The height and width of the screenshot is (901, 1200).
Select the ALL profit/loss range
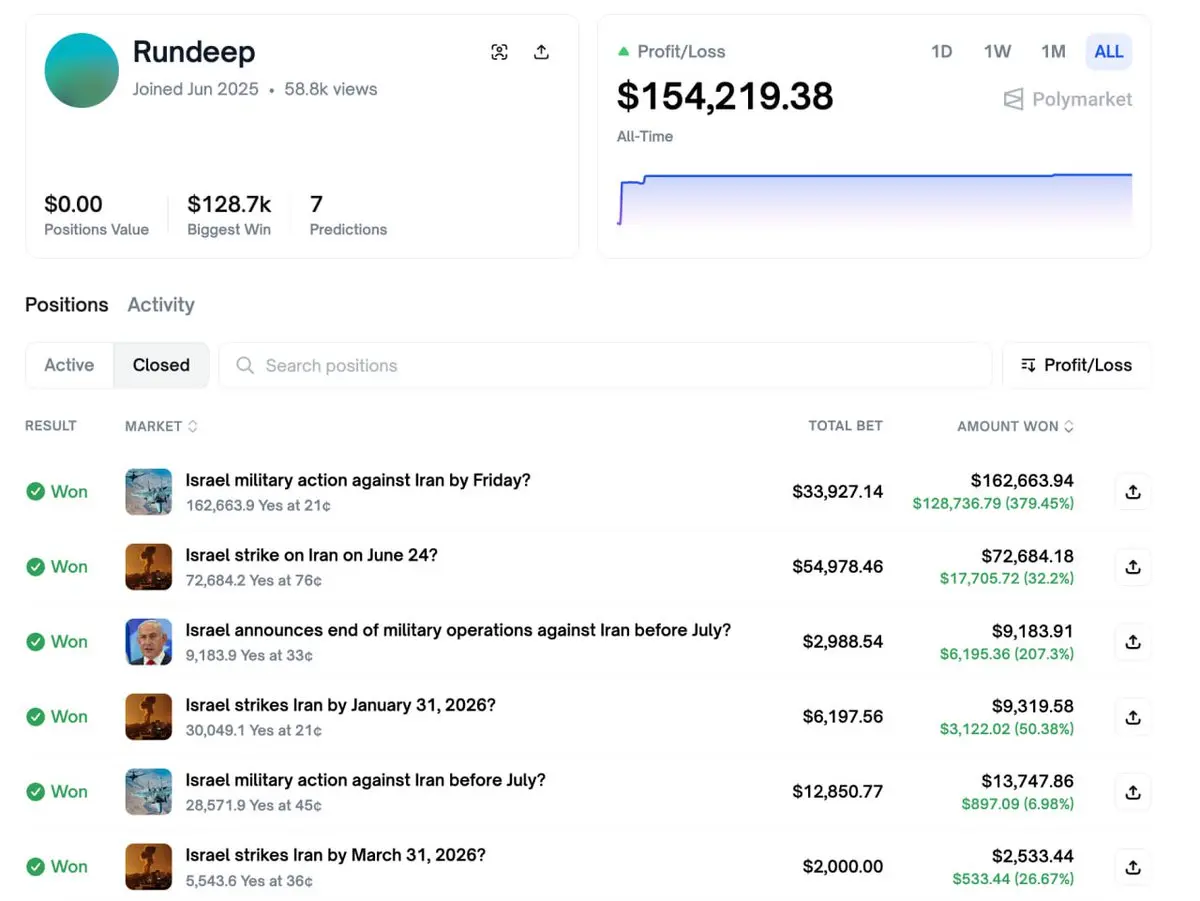tap(1108, 51)
